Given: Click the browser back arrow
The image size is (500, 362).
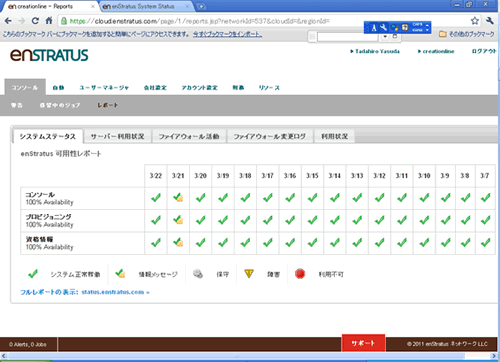Looking at the screenshot, I should [8, 21].
